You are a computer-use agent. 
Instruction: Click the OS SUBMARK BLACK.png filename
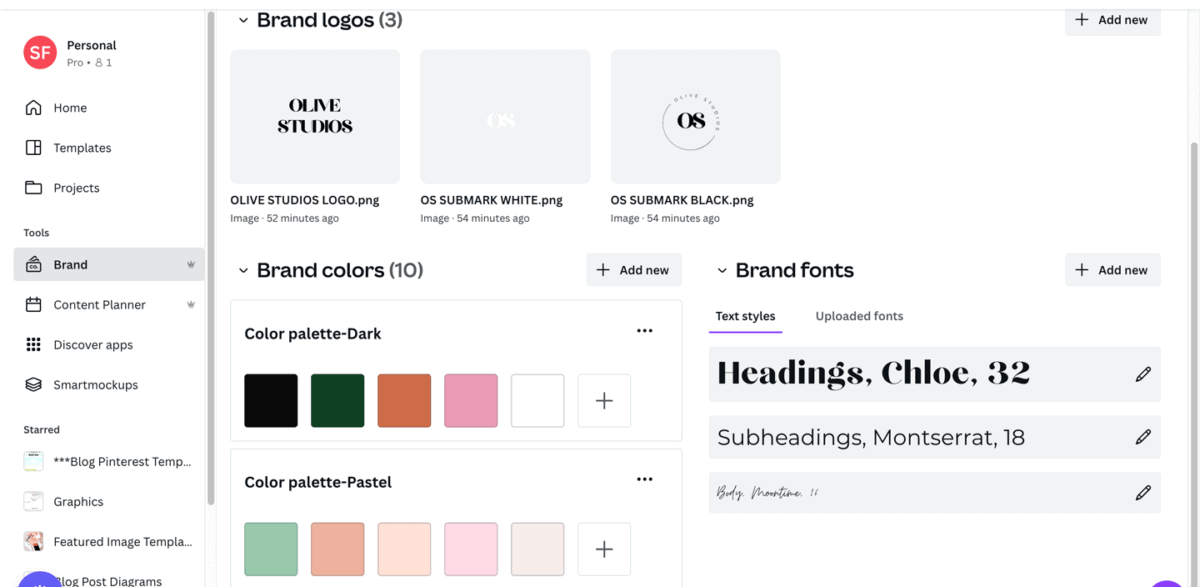pyautogui.click(x=682, y=200)
